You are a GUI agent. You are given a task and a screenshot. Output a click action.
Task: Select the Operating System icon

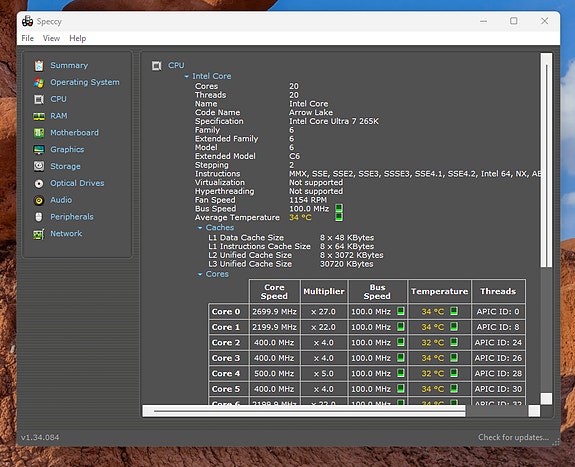[39, 83]
